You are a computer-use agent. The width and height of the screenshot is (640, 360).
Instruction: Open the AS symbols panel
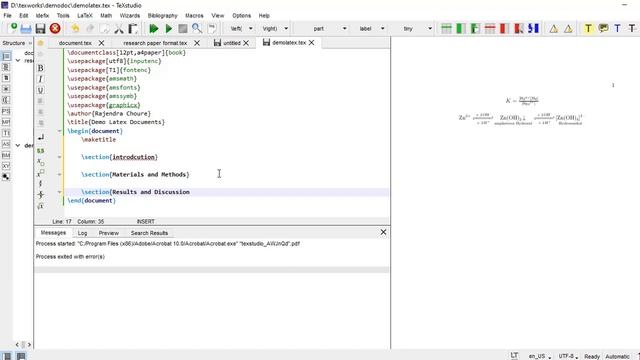tap(6, 144)
